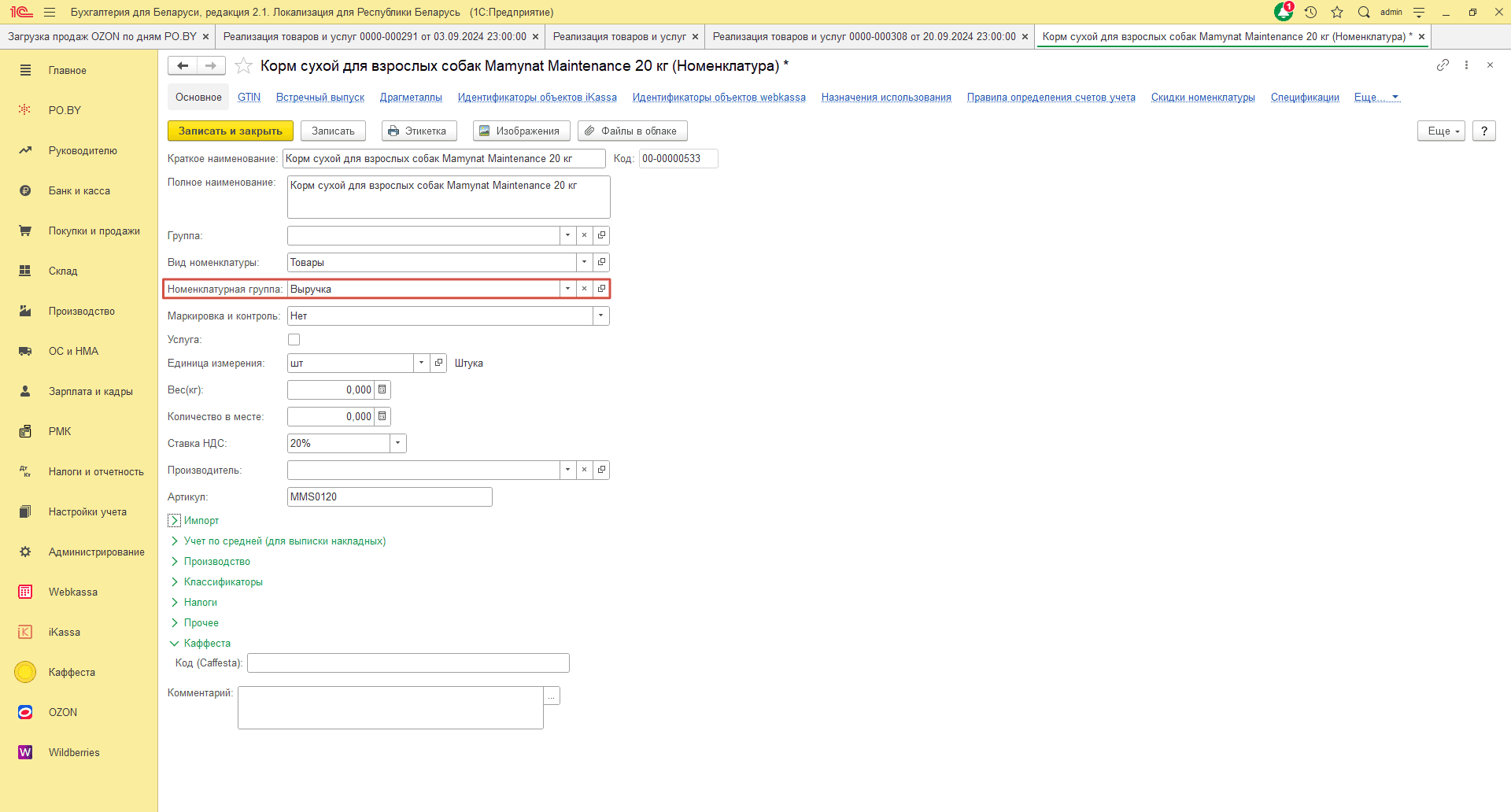Go back with the left arrow

tap(183, 65)
